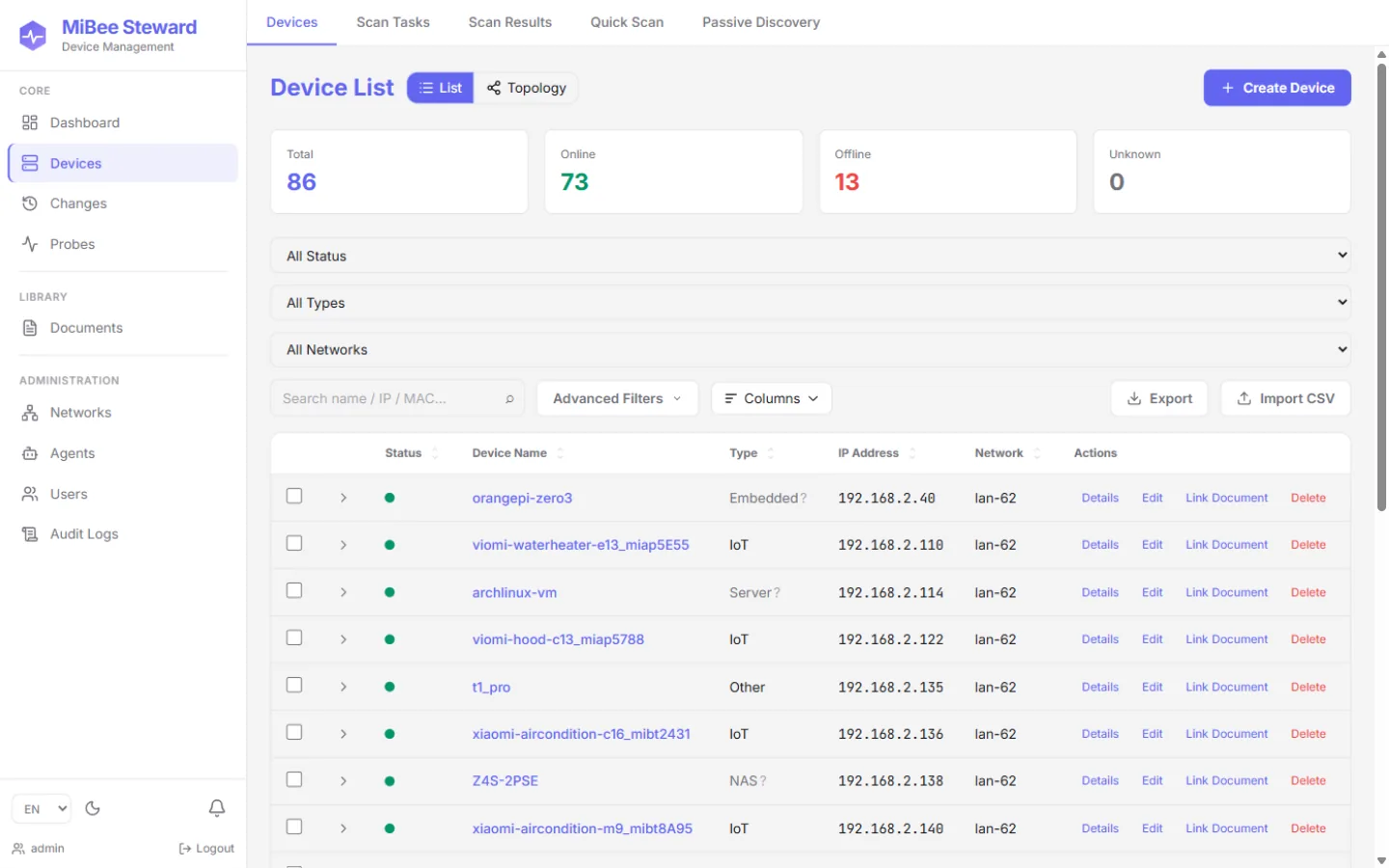Click Import CSV
The width and height of the screenshot is (1389, 868).
[x=1286, y=398]
